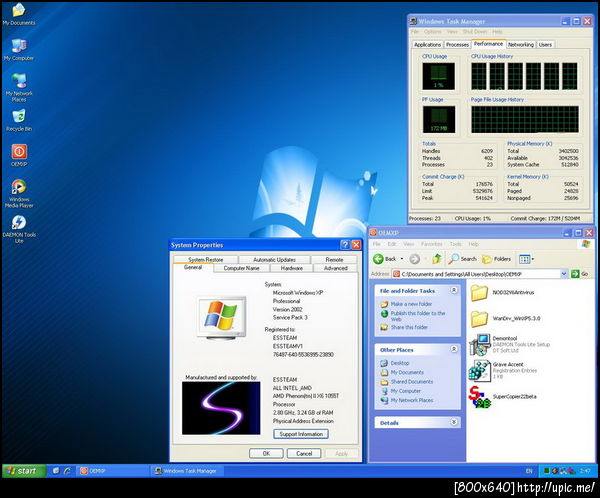
Task: Click the Share this folder link
Action: click(x=409, y=327)
